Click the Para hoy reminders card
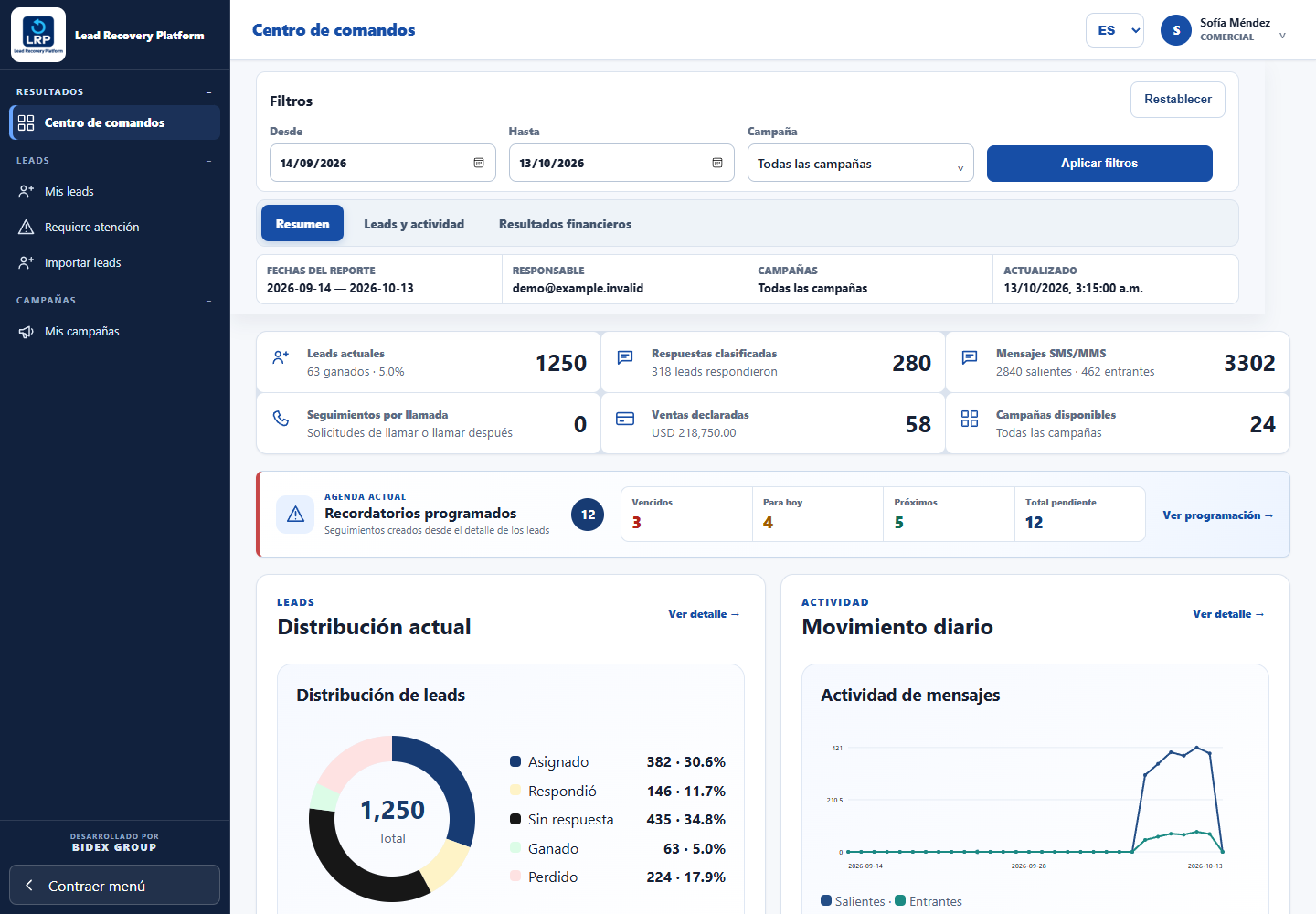The image size is (1316, 914). click(x=818, y=514)
